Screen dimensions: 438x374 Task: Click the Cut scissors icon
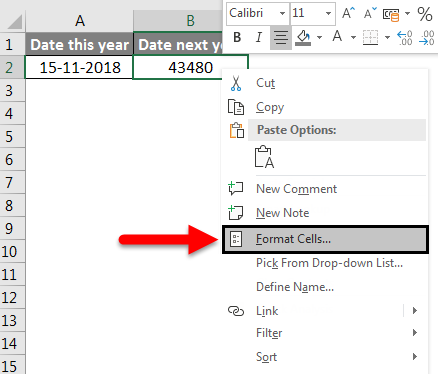(236, 83)
